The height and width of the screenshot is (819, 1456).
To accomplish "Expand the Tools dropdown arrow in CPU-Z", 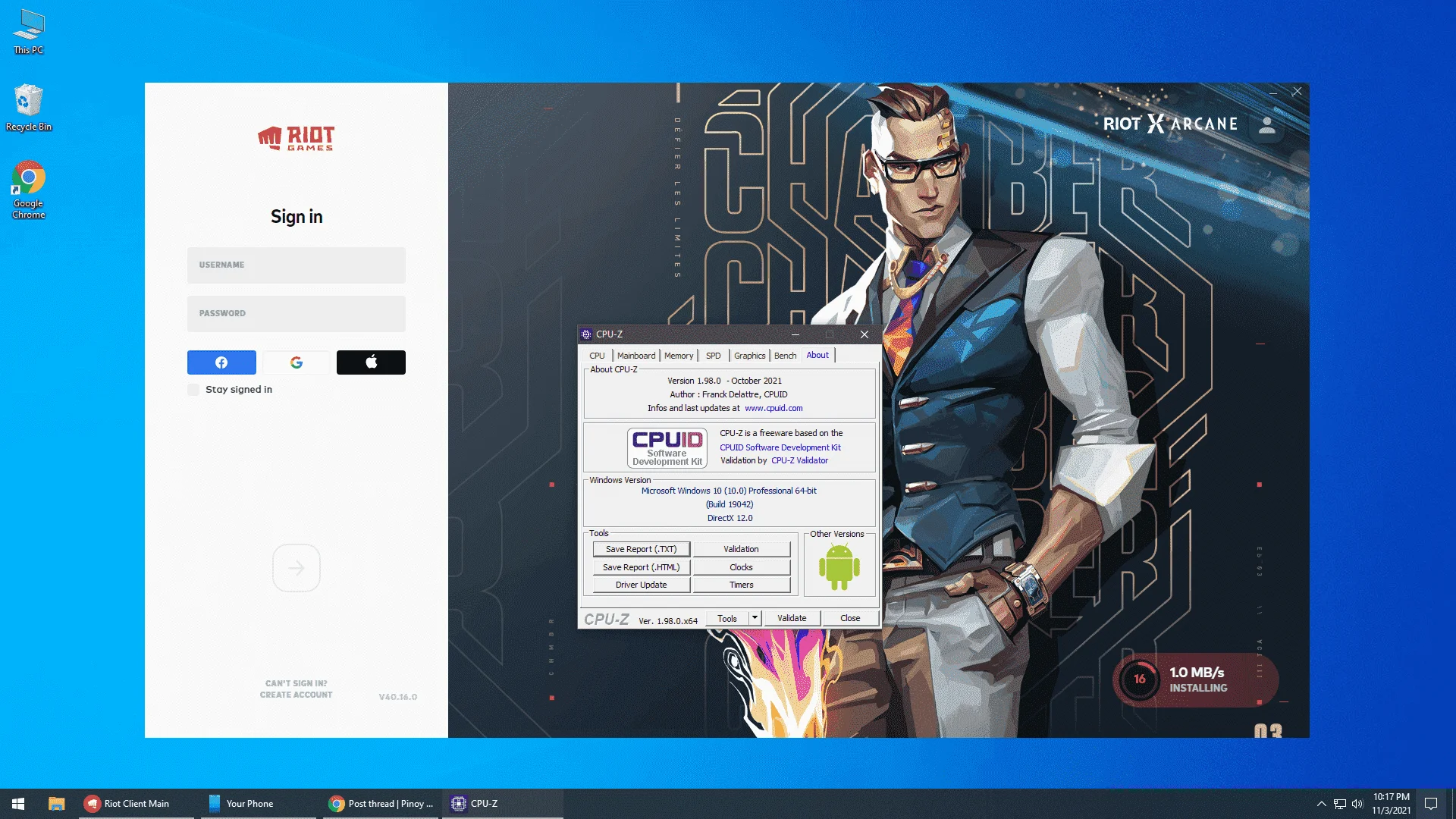I will coord(755,618).
